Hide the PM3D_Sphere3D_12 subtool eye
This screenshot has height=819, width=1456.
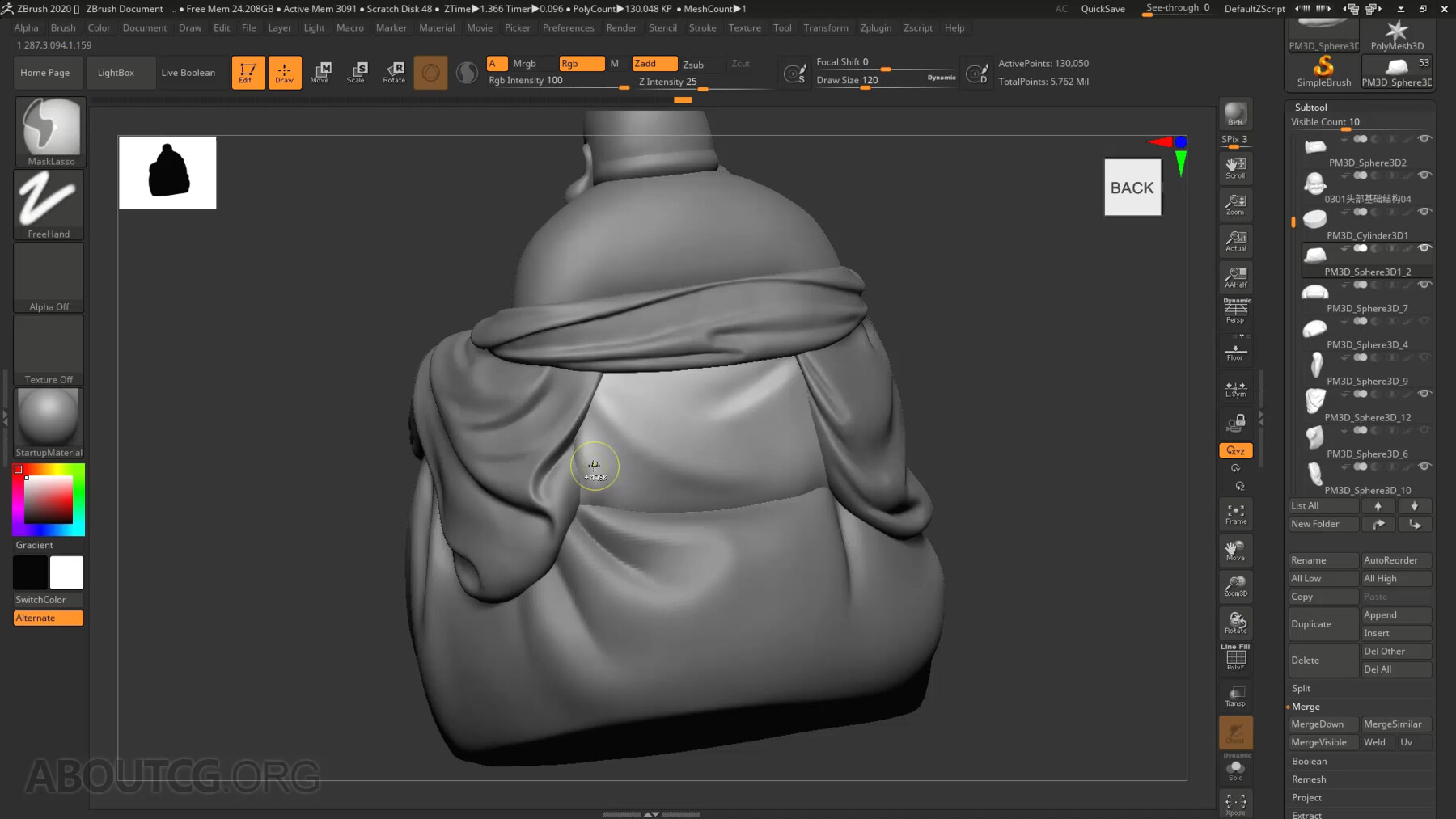click(1424, 394)
